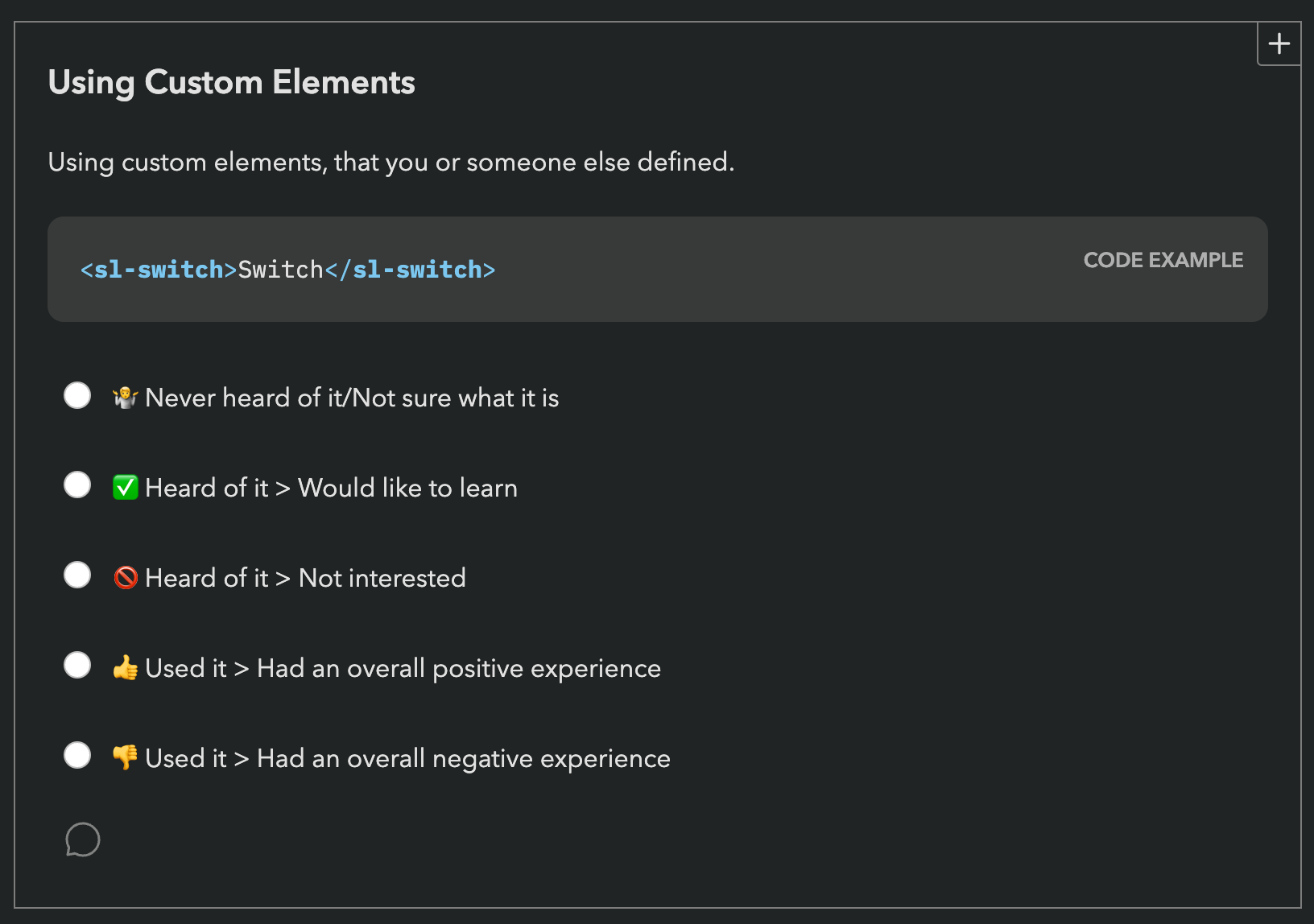Click the 'Using Custom Elements' heading
Image resolution: width=1314 pixels, height=924 pixels.
pos(232,83)
